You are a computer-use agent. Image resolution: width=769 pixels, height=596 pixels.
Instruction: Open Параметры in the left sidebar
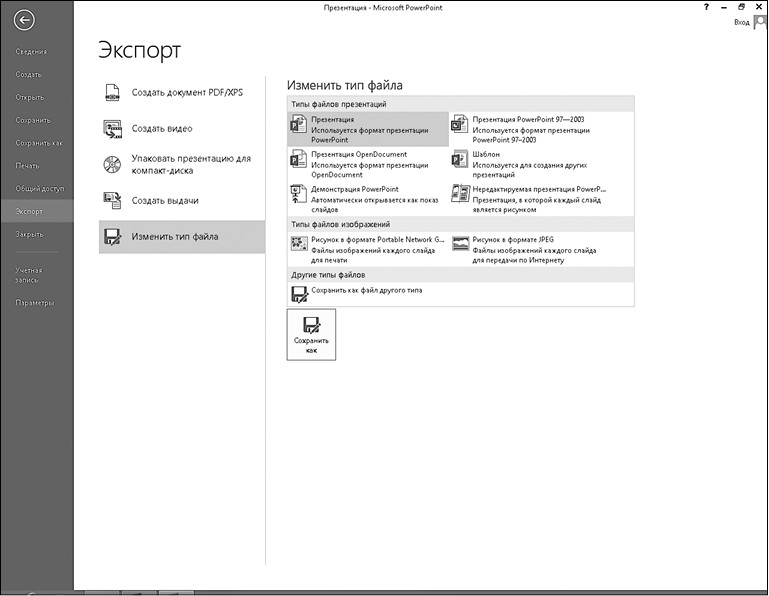coord(34,302)
